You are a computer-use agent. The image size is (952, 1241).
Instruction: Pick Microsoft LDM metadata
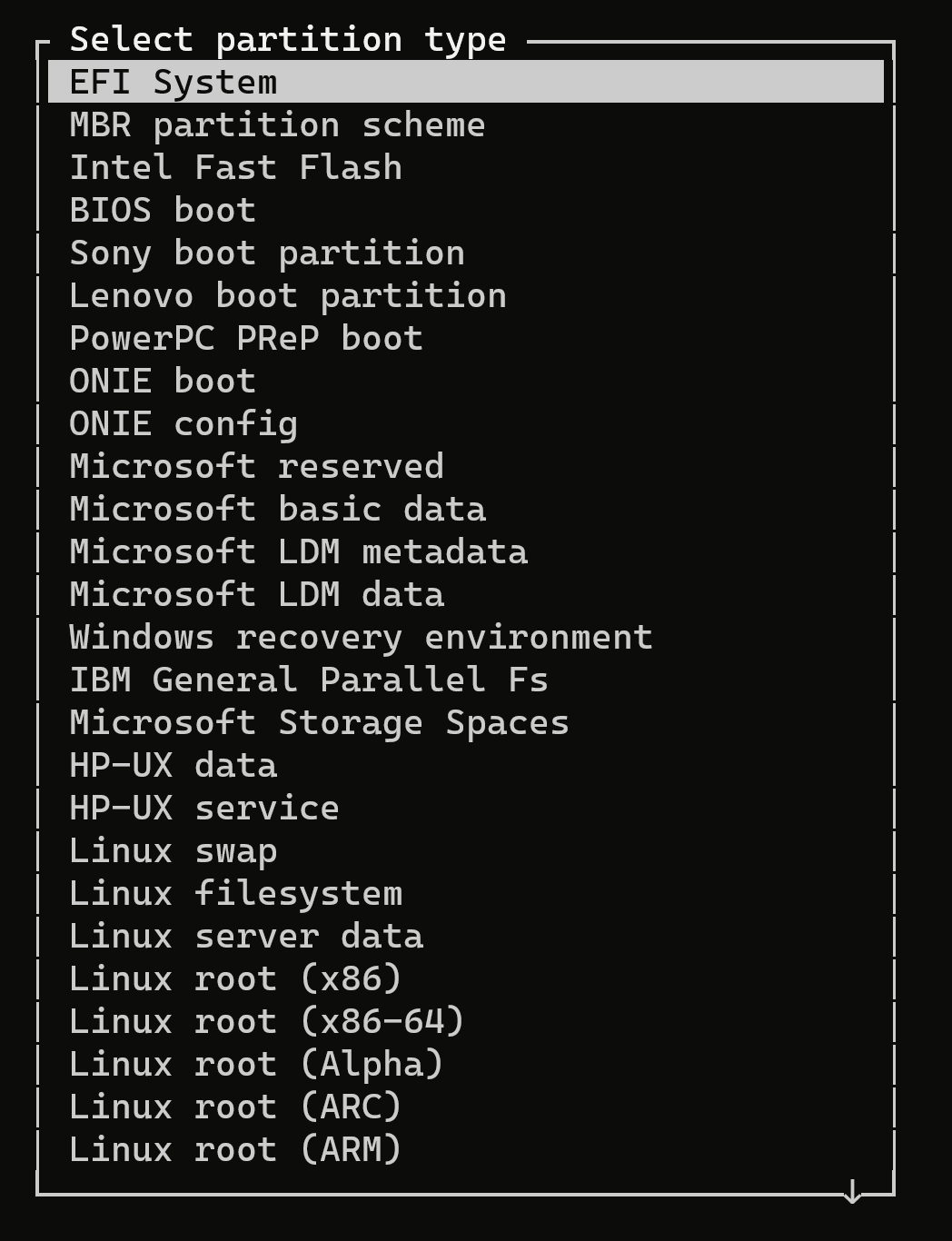coord(299,551)
